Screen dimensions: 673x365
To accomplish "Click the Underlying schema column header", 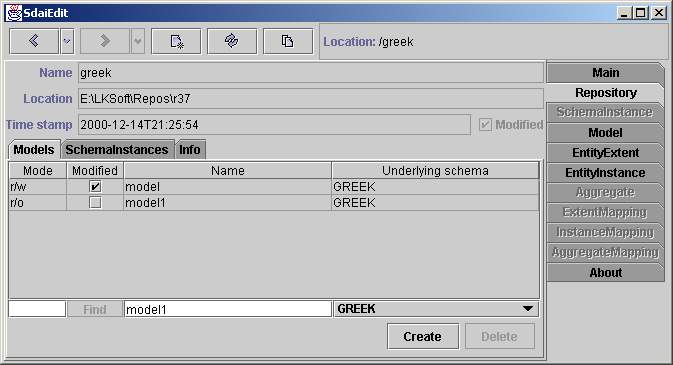I will coord(435,171).
